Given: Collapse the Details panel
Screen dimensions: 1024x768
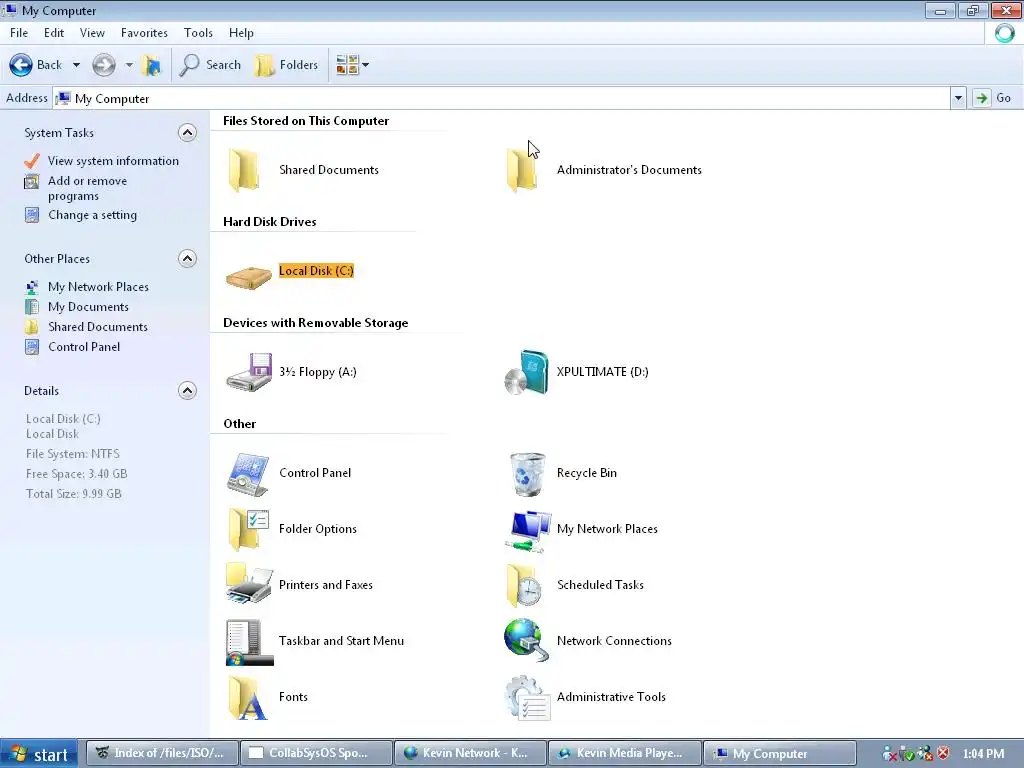Looking at the screenshot, I should coord(187,391).
